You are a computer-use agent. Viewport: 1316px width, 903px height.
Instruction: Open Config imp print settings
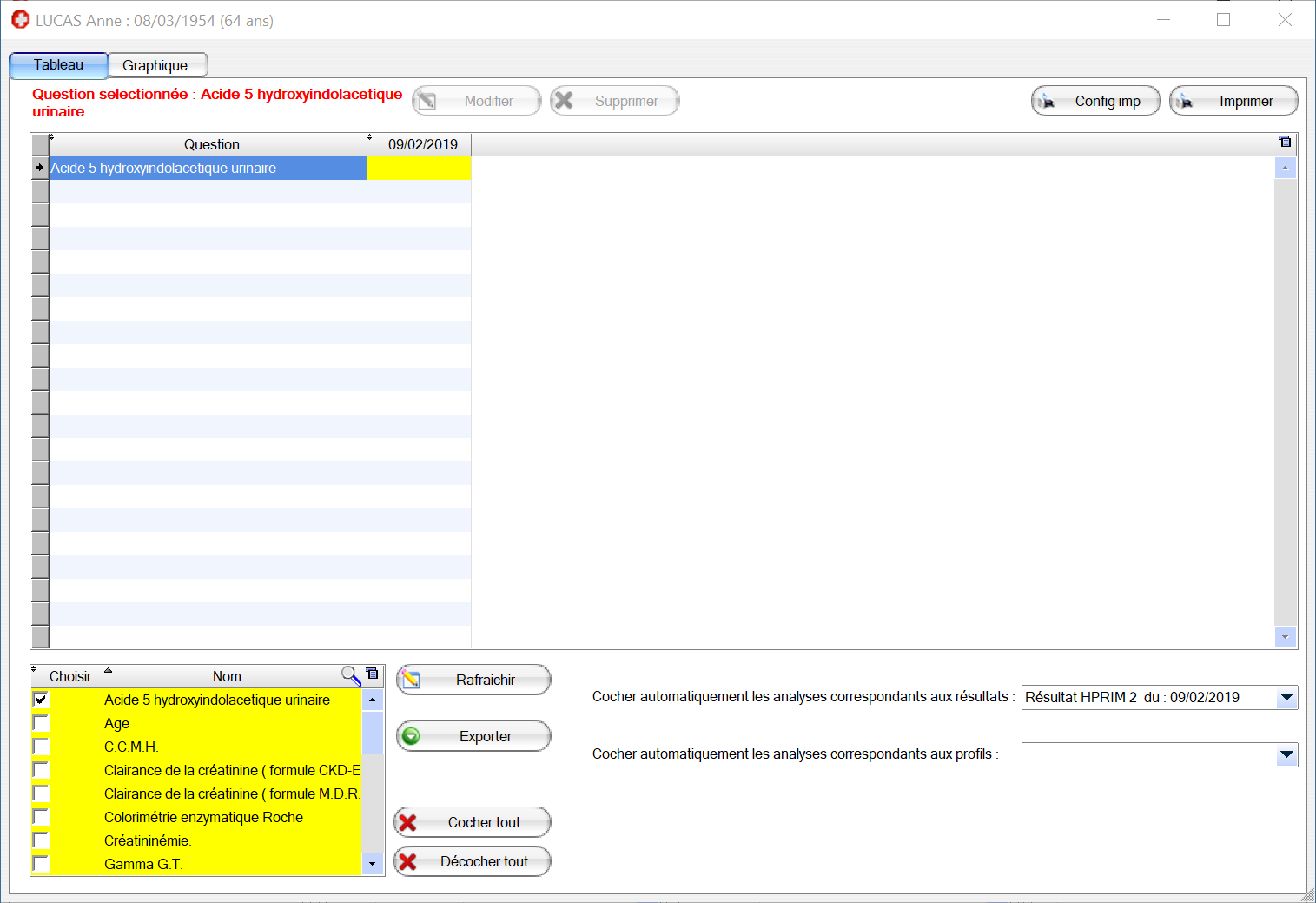point(1095,101)
